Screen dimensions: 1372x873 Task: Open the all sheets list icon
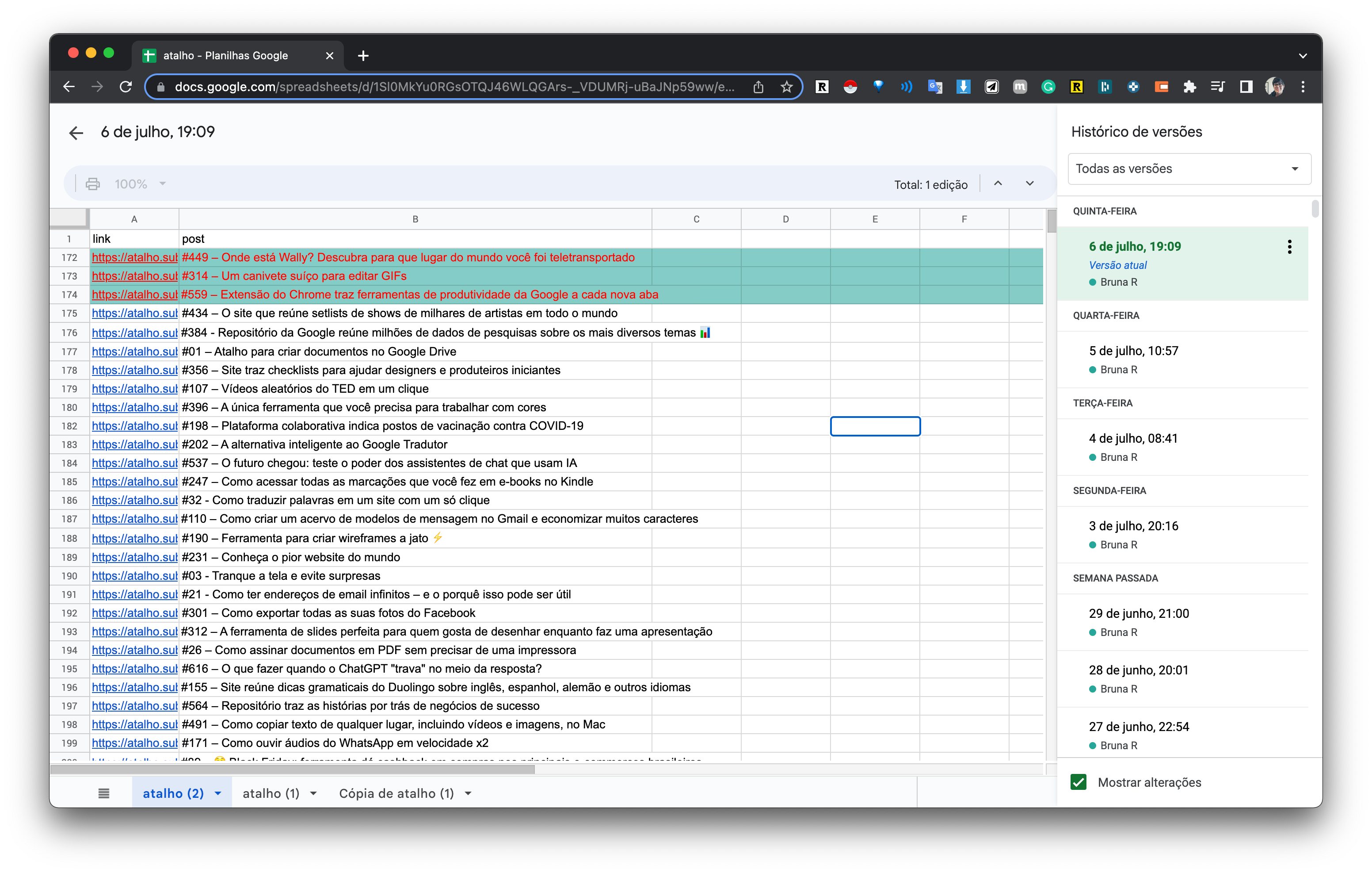pyautogui.click(x=104, y=793)
